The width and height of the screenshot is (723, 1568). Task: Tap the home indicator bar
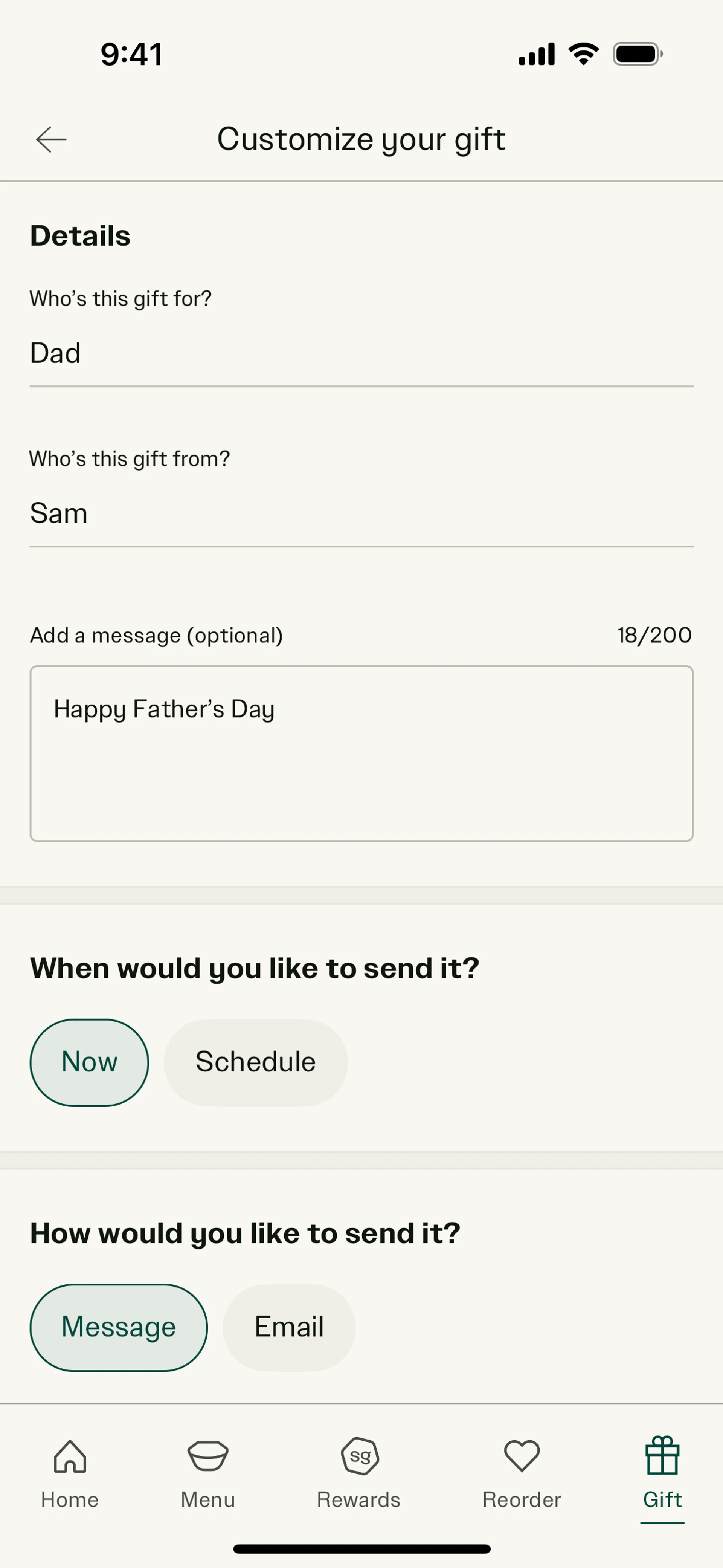(x=361, y=1548)
